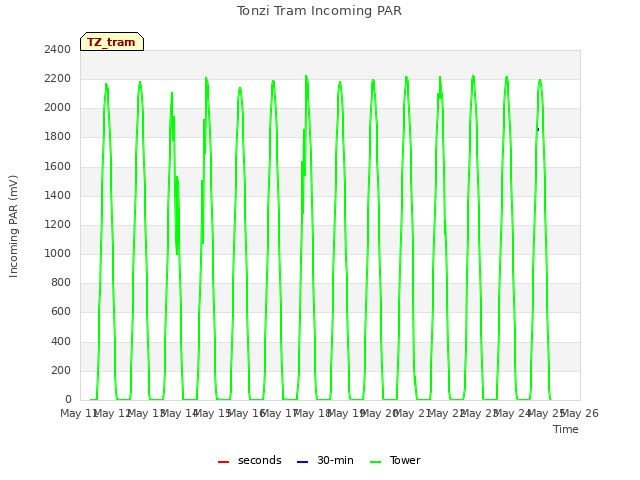Toggle the seconds legend entry
This screenshot has height=480, width=640.
pyautogui.click(x=249, y=460)
